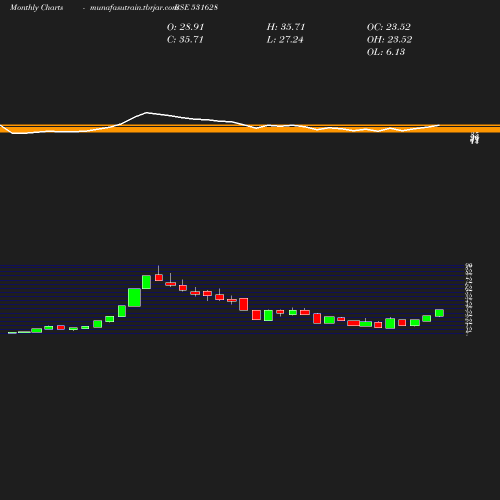Select the open value "O: 28.91"
Viewport: 500px width, 500px height.
[x=185, y=27]
